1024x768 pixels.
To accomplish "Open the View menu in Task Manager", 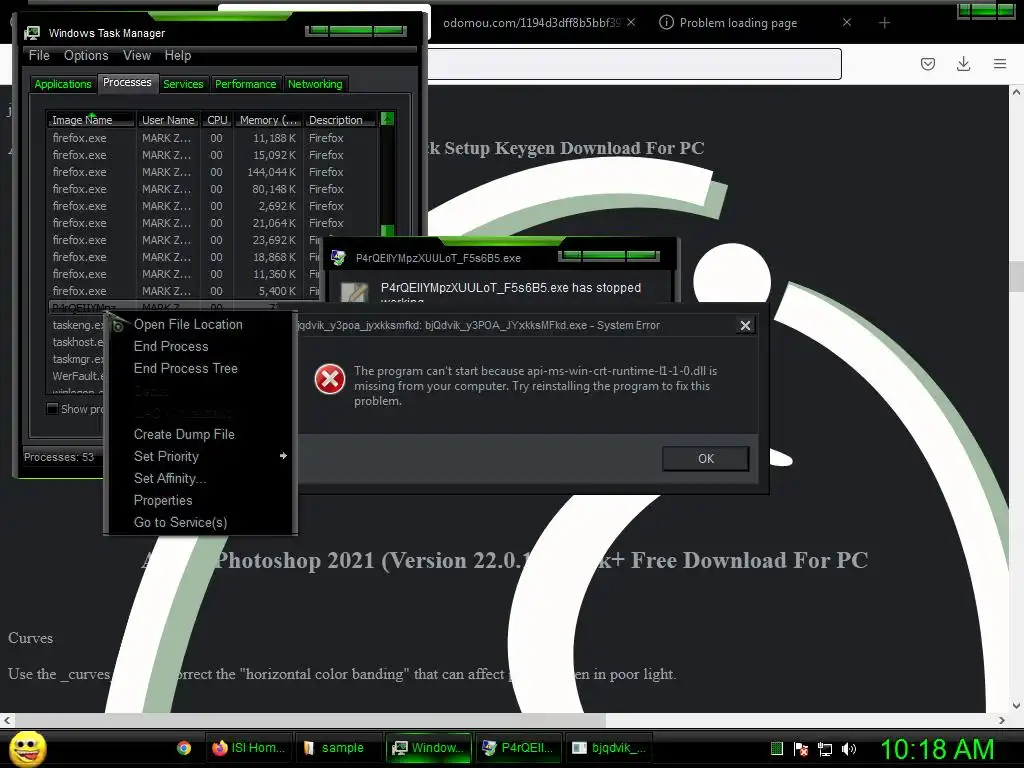I will click(137, 56).
